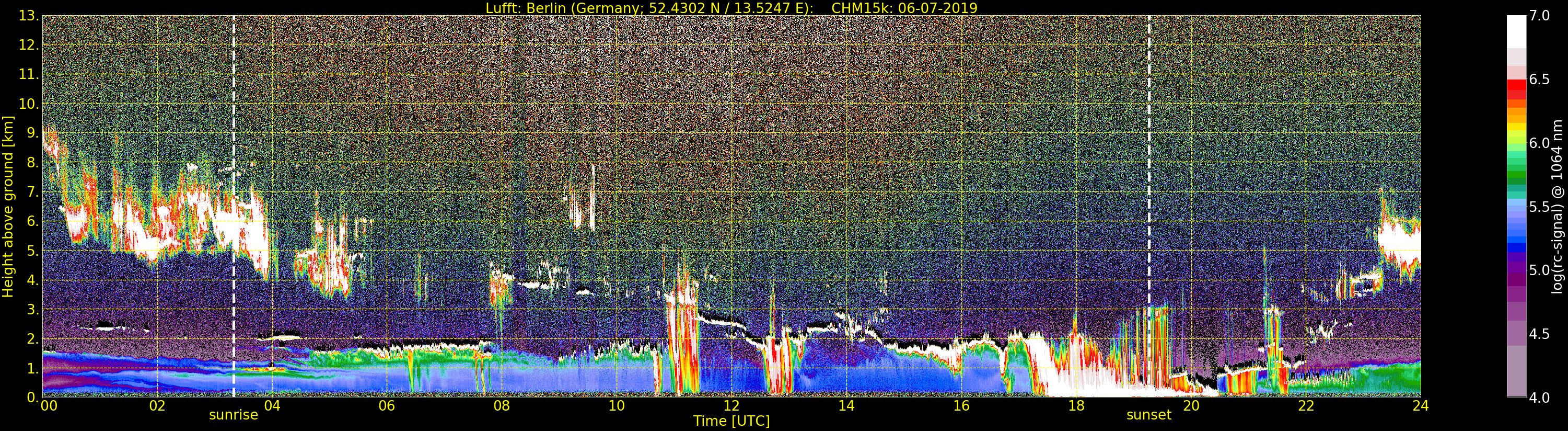1568x431 pixels.
Task: Click the "22" time axis tick label
Action: [x=1306, y=406]
